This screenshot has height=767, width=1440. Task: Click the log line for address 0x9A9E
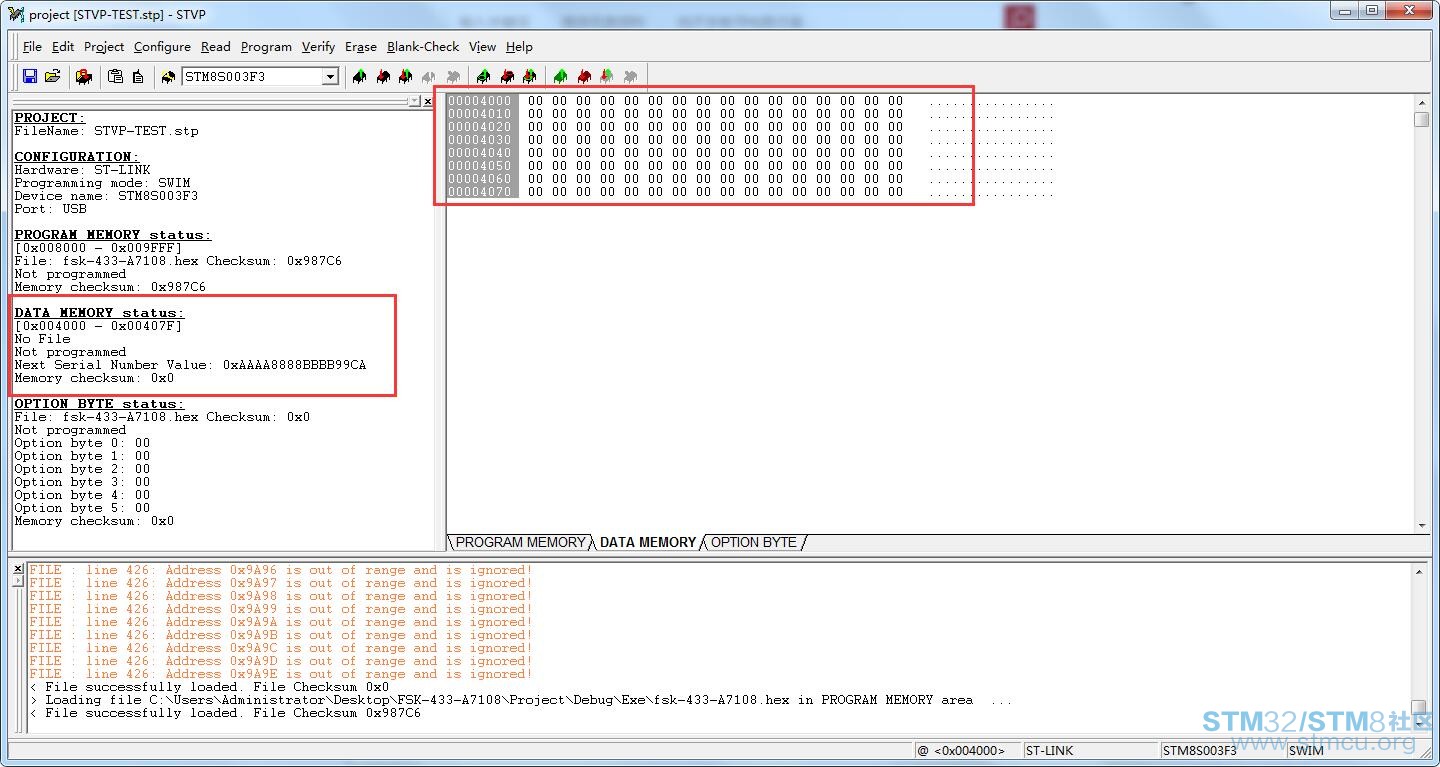tap(280, 674)
